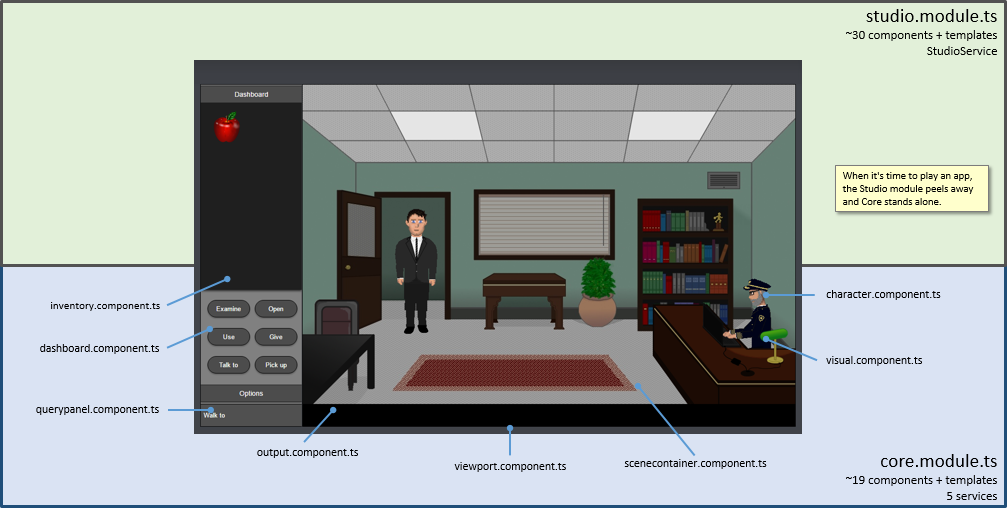Pick the Talk to verb button
Viewport: 1007px width, 508px height.
(229, 365)
